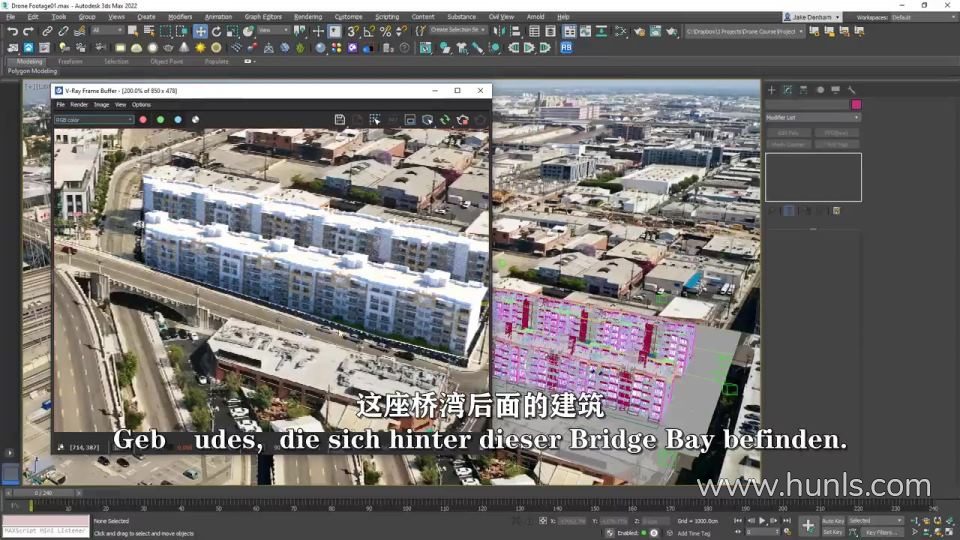Open the selection filter All dropdown
This screenshot has height=540, width=960.
(107, 30)
